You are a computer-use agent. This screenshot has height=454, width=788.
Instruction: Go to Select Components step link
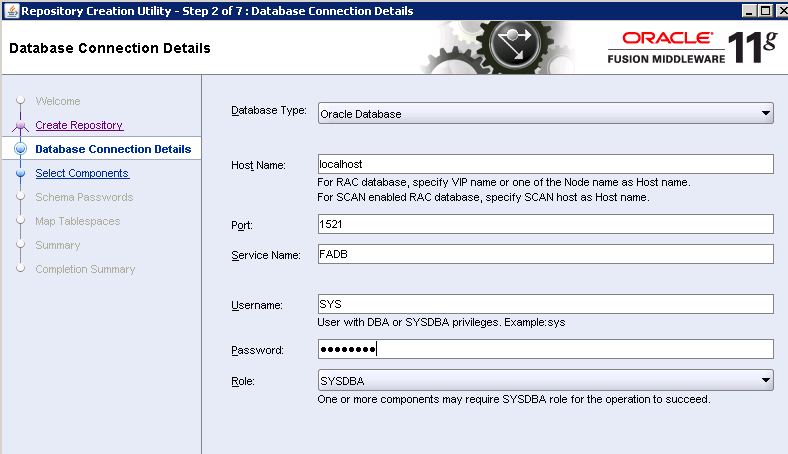(82, 173)
